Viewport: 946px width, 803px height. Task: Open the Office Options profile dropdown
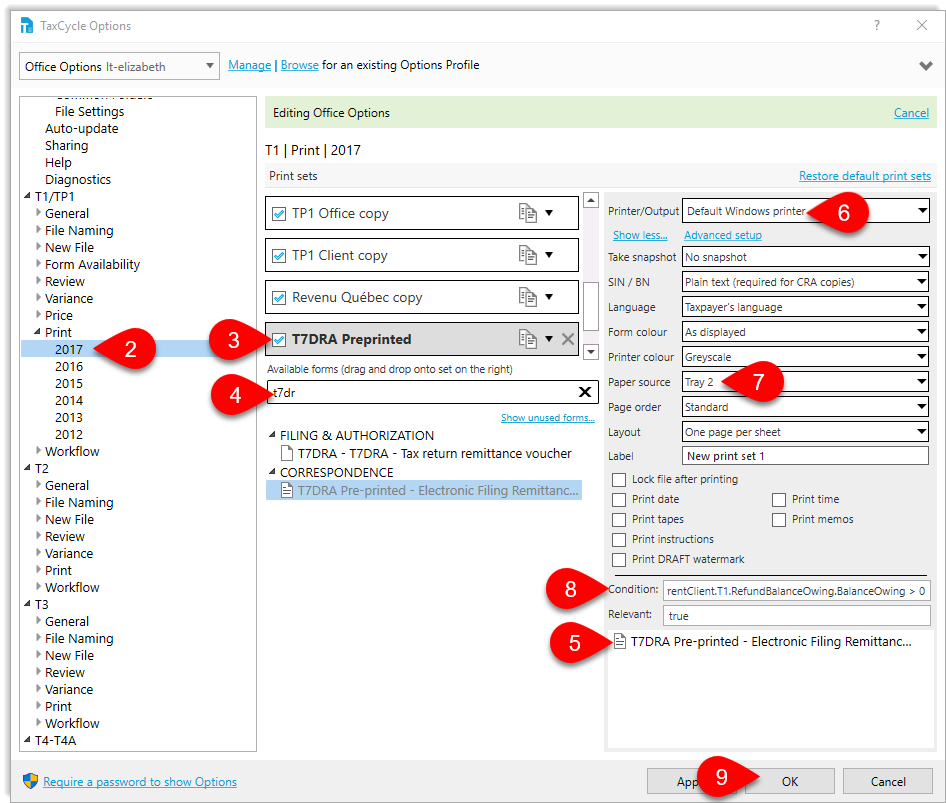coord(119,66)
